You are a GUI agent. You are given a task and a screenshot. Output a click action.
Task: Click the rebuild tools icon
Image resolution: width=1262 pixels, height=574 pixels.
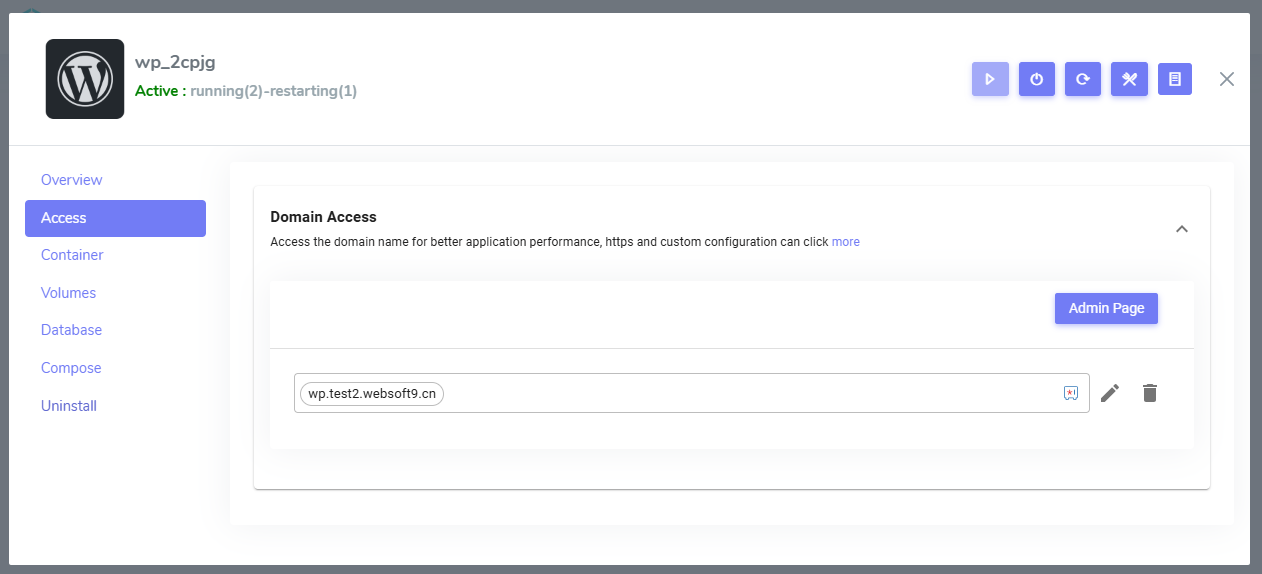[1129, 79]
